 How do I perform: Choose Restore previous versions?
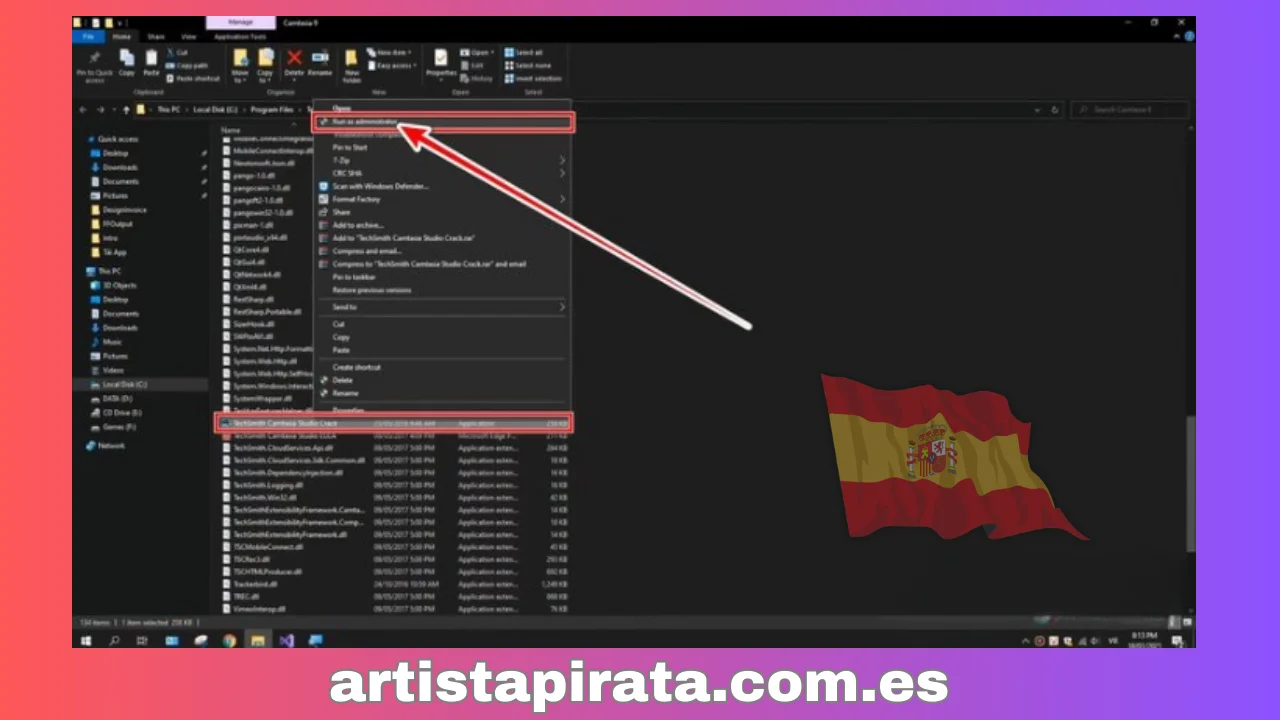[443, 290]
